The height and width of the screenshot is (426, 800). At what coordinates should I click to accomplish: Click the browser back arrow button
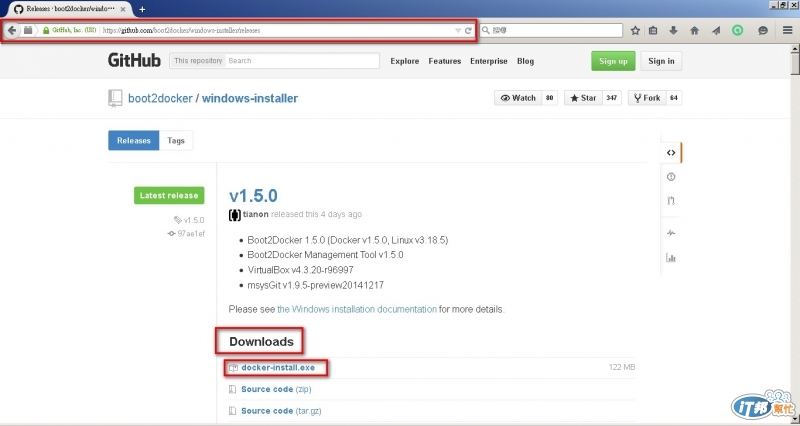(x=12, y=30)
